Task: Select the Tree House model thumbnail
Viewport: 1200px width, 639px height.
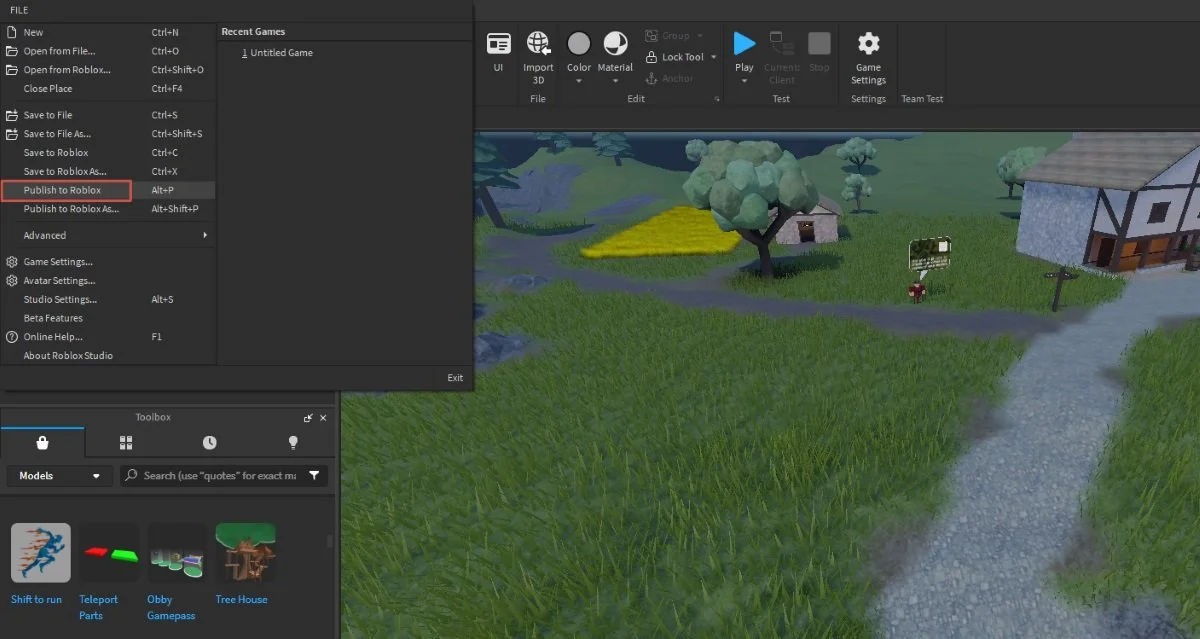Action: [x=246, y=552]
